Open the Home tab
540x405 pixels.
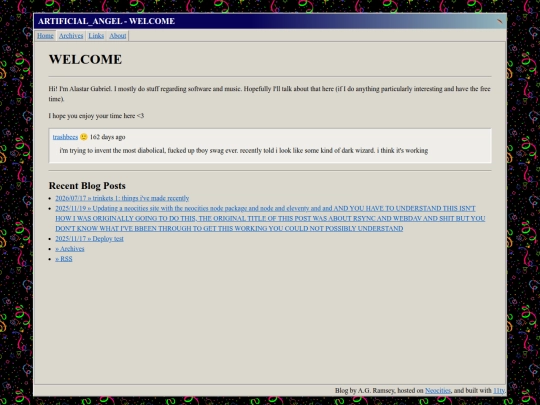45,35
